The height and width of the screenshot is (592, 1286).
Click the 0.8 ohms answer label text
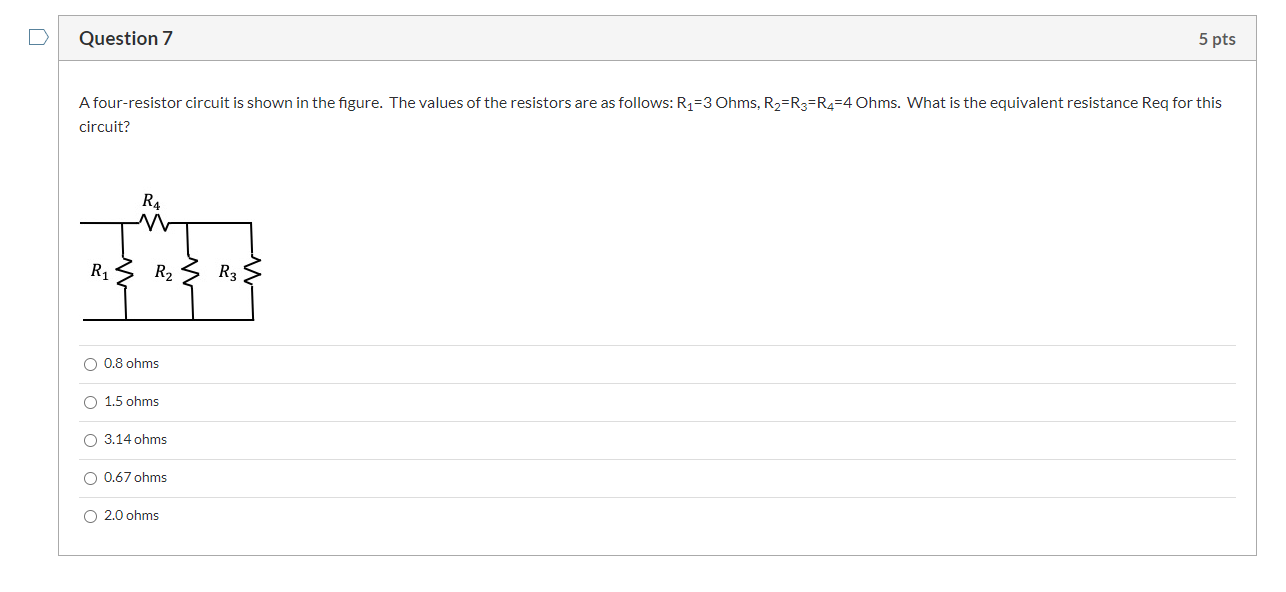130,364
